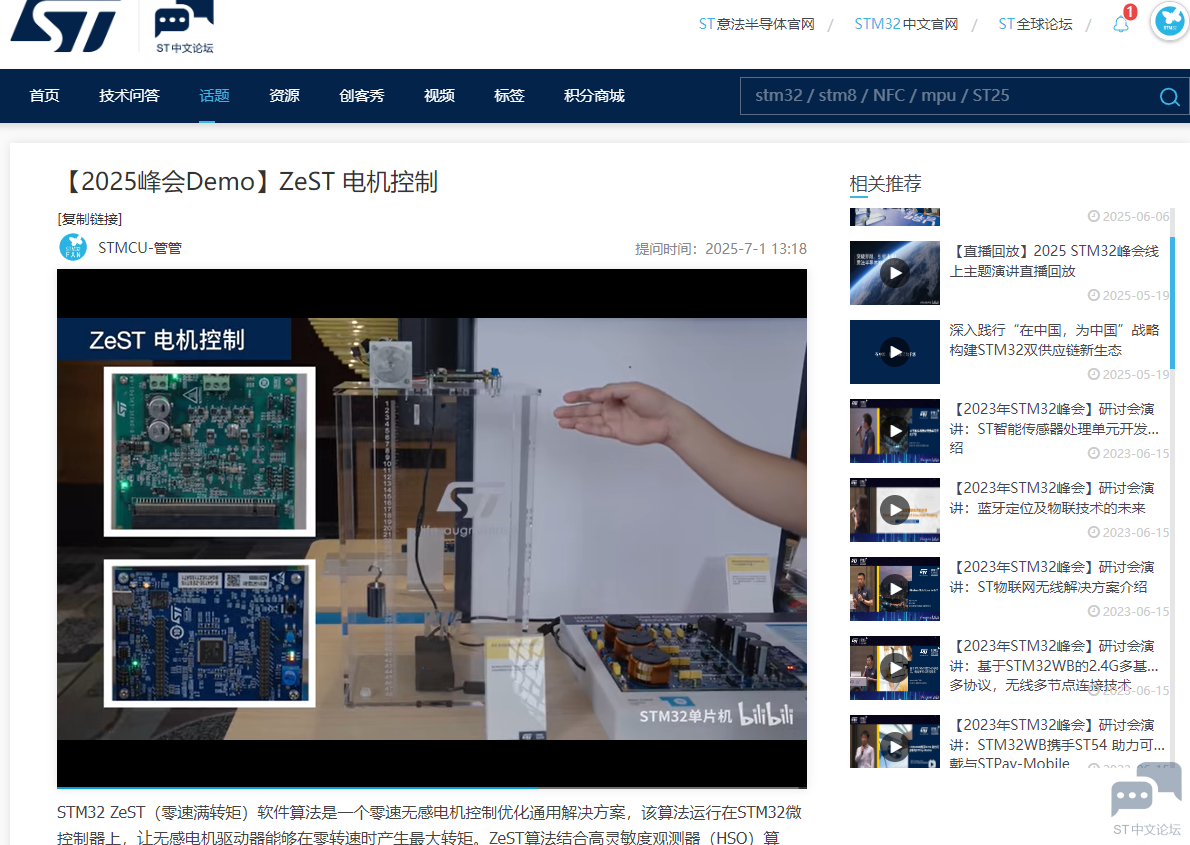This screenshot has width=1190, height=845.
Task: Visit ST全球论坛 link
Action: coord(1035,24)
